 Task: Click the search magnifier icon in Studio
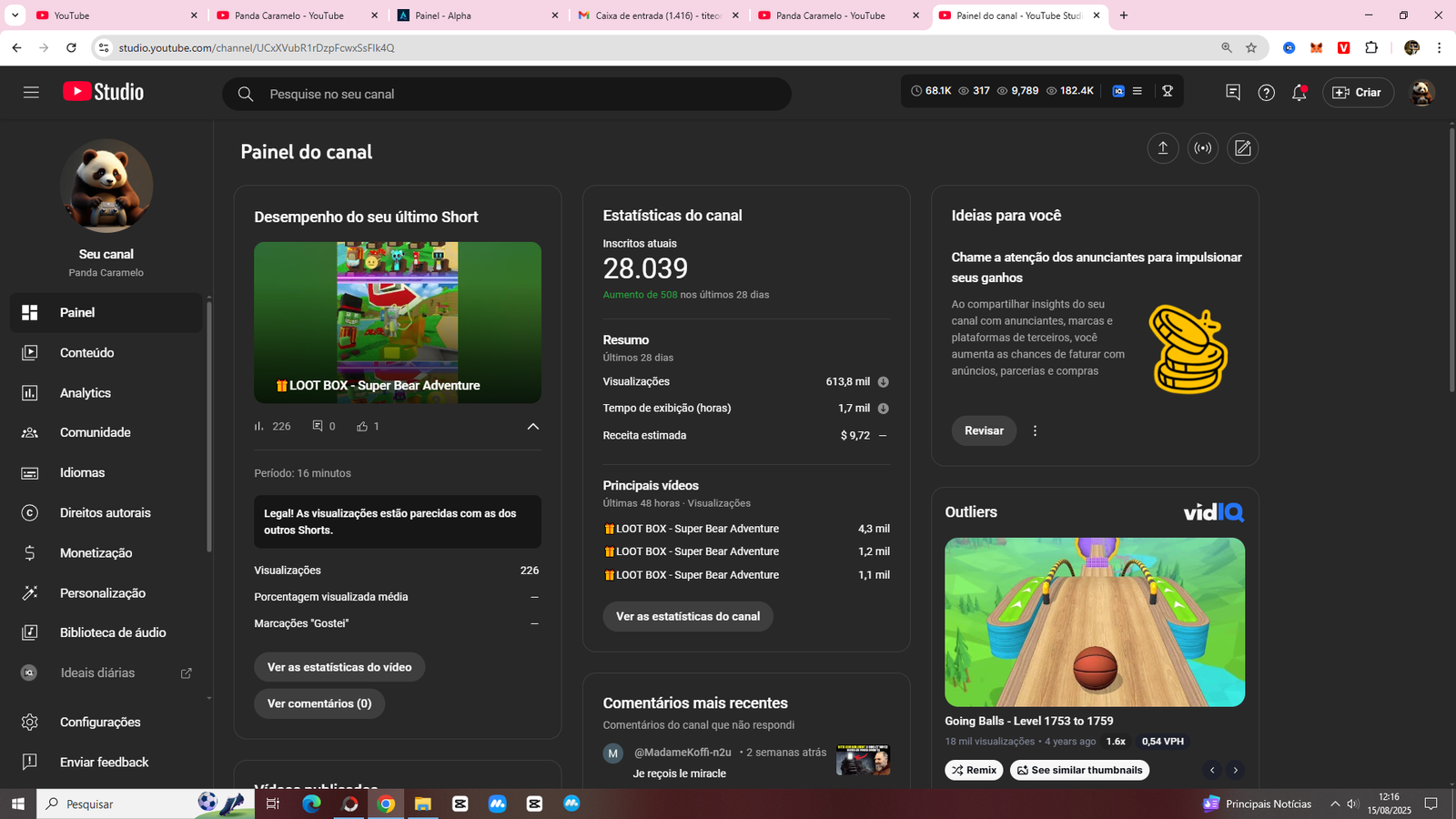[x=245, y=94]
